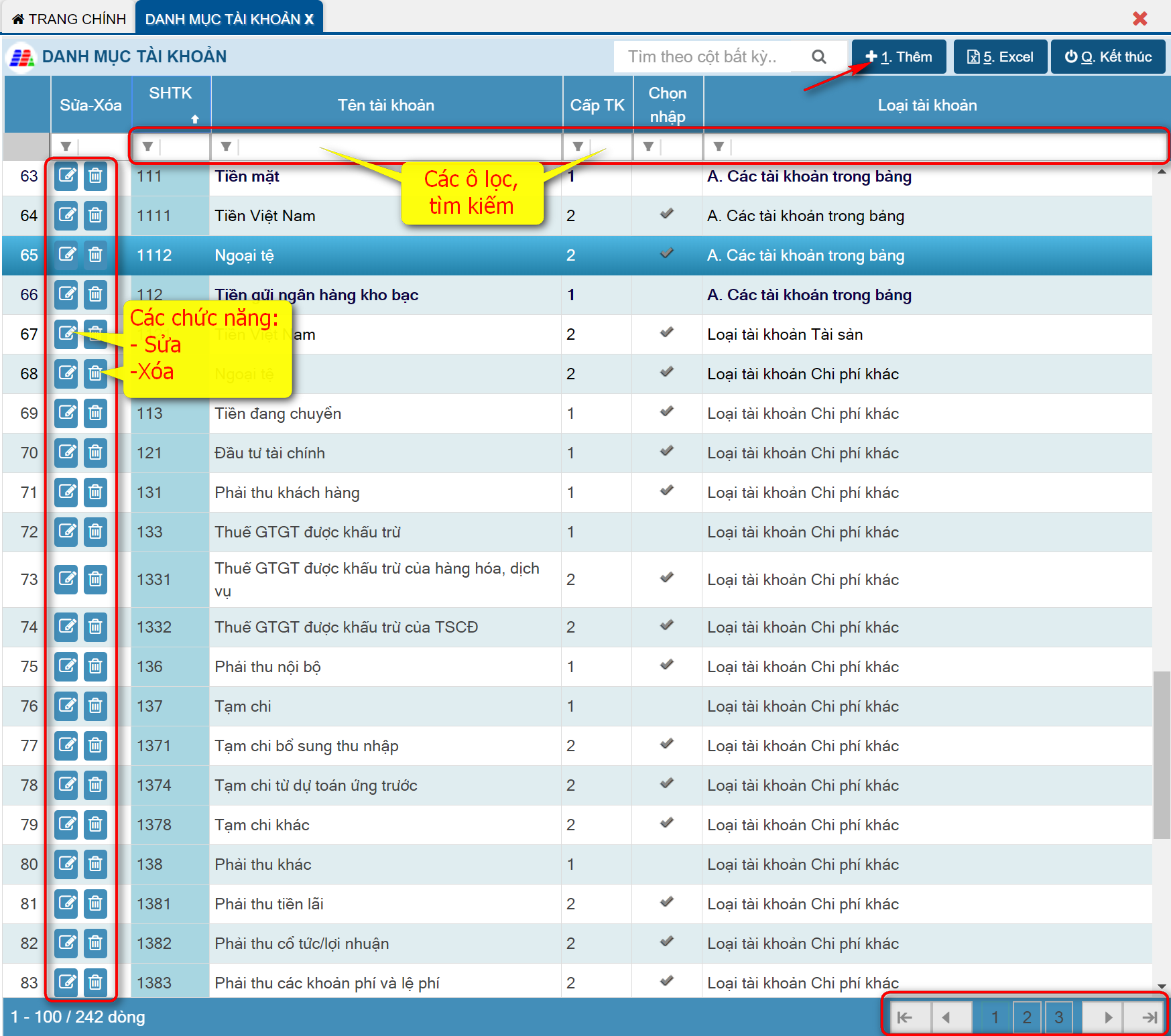Click the search box Tìm theo cột bất kỳ
This screenshot has width=1171, height=1036.
pos(704,57)
